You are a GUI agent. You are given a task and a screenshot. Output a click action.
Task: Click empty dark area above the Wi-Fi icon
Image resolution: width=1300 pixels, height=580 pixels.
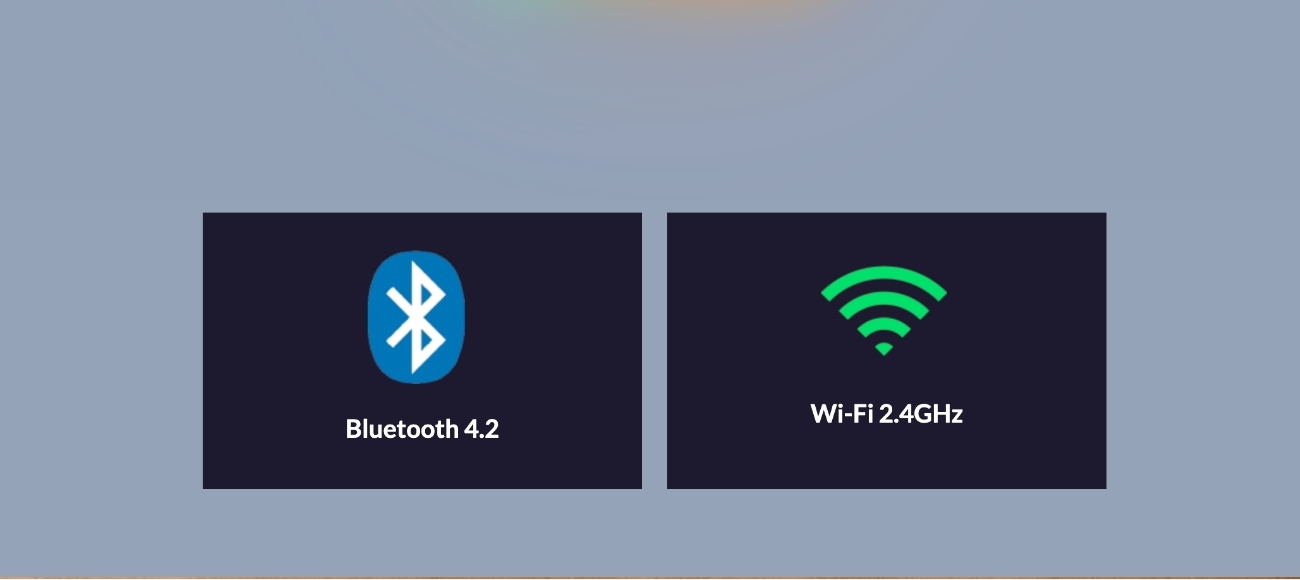[886, 237]
